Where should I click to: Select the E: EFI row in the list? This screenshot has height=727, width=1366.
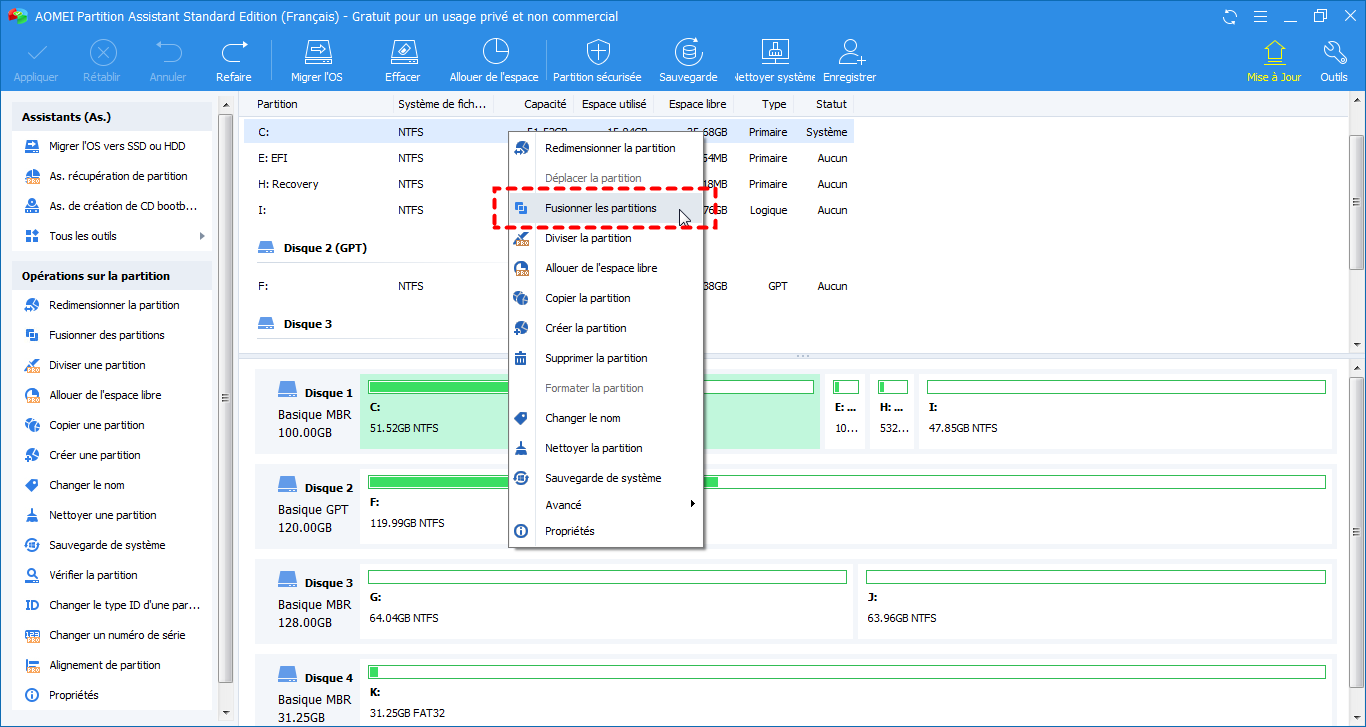[549, 158]
